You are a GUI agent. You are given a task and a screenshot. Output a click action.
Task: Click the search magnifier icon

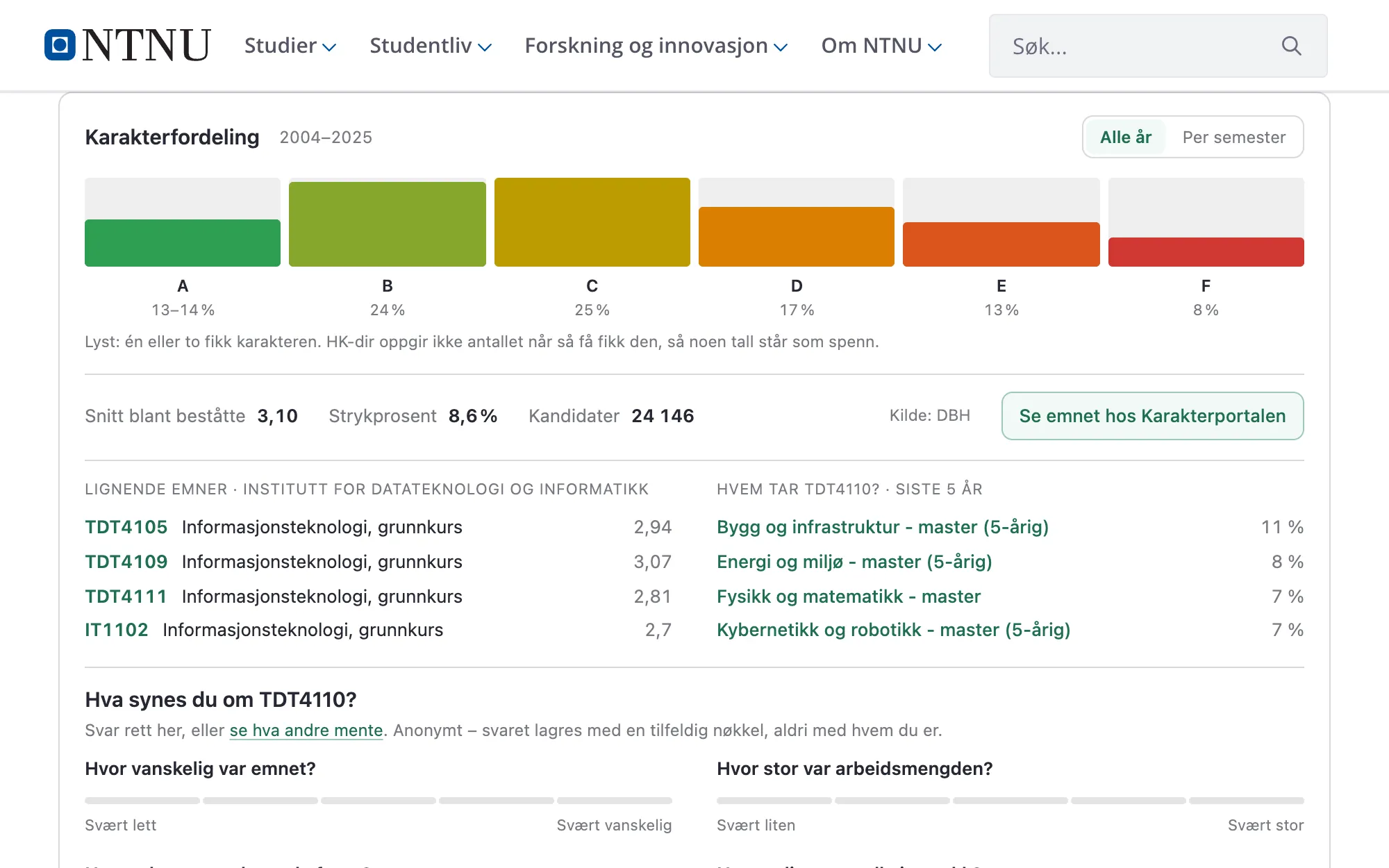click(1291, 46)
